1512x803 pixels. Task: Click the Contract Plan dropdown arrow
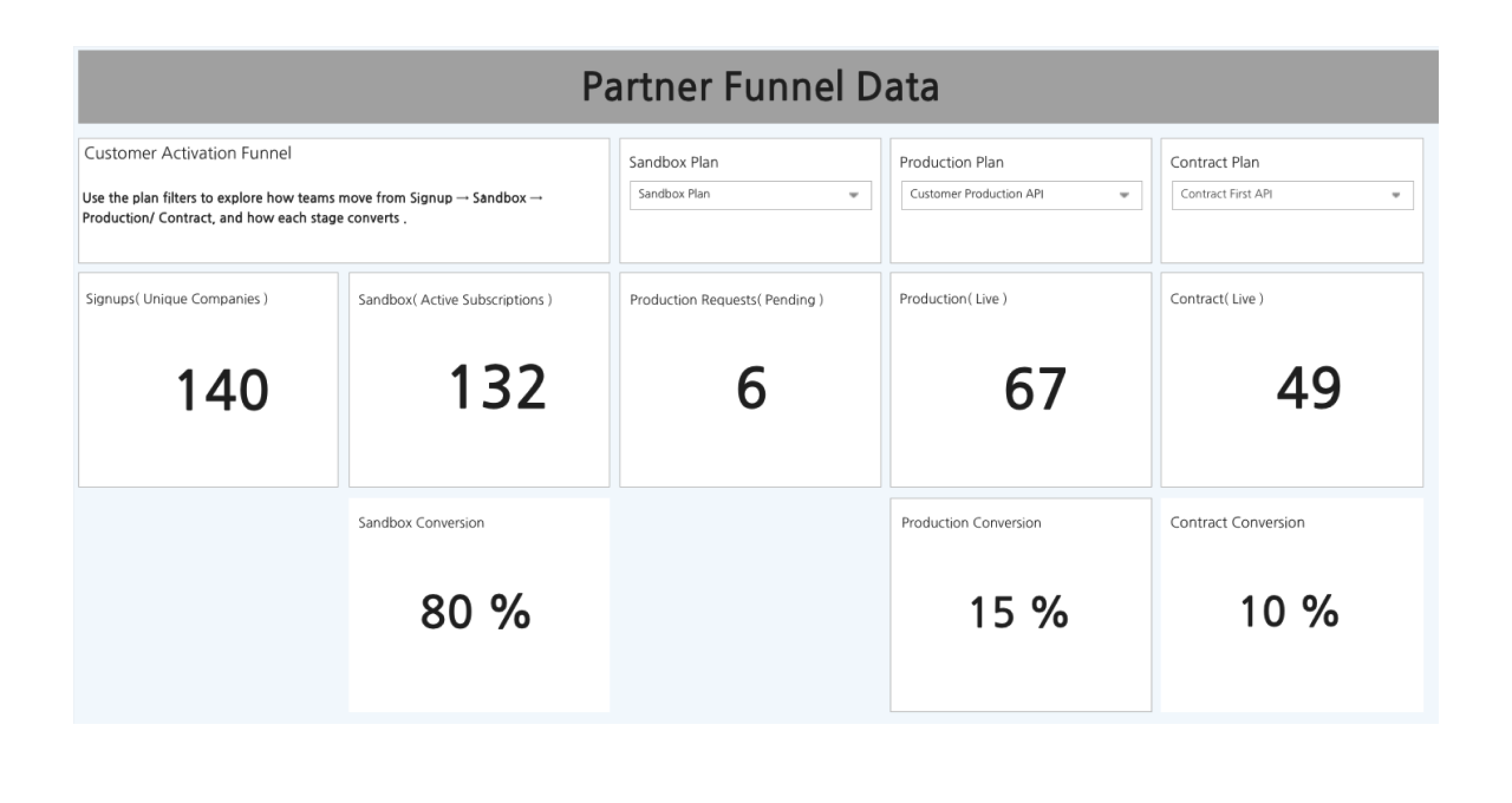[x=1396, y=195]
